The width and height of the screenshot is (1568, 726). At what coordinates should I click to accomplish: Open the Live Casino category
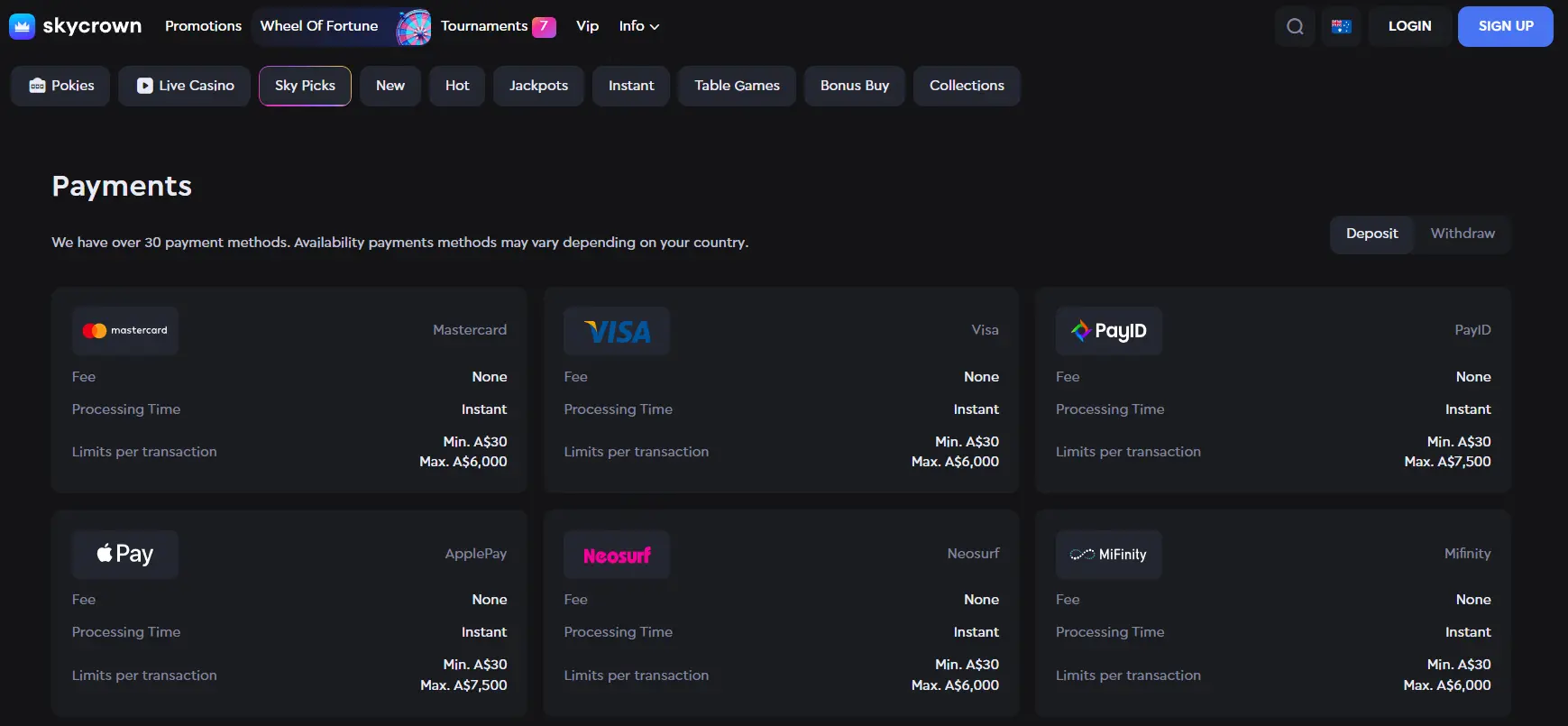coord(185,86)
